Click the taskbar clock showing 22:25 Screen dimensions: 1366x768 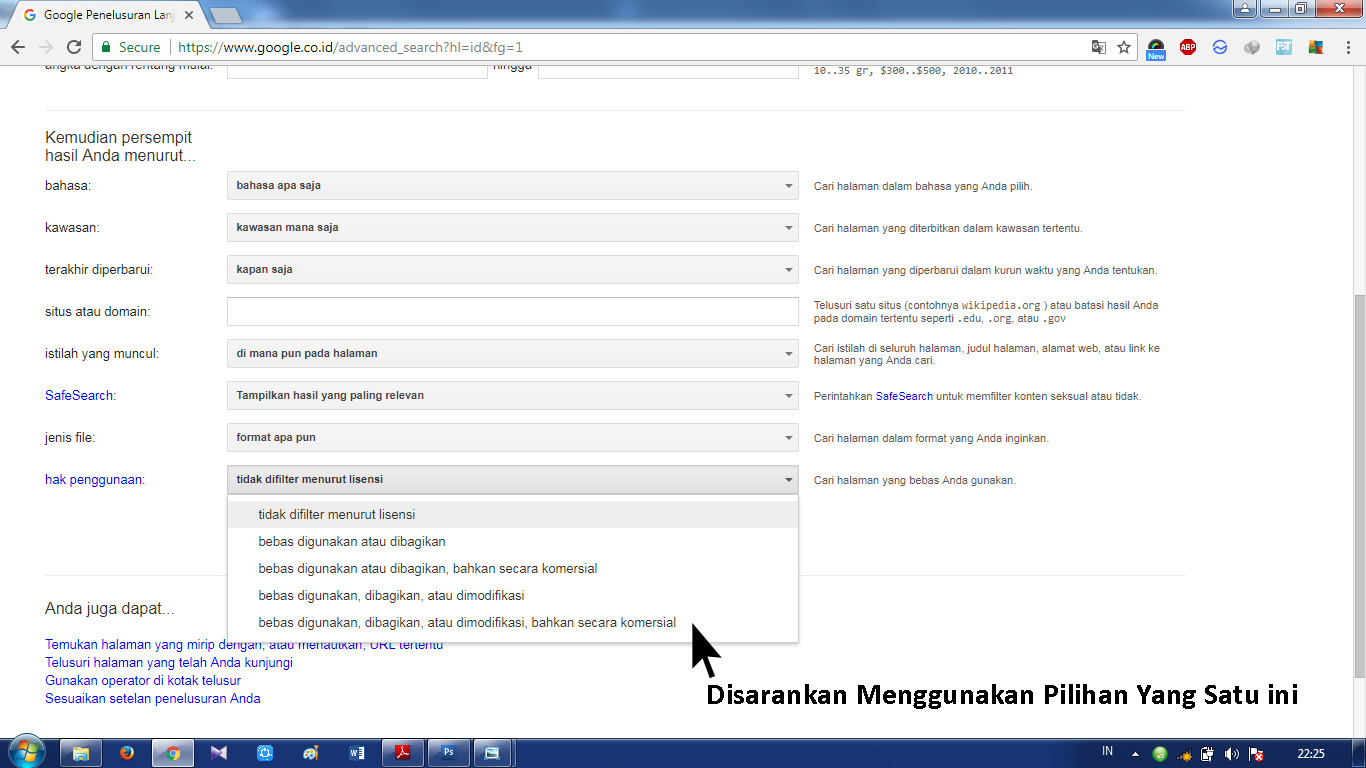coord(1310,753)
